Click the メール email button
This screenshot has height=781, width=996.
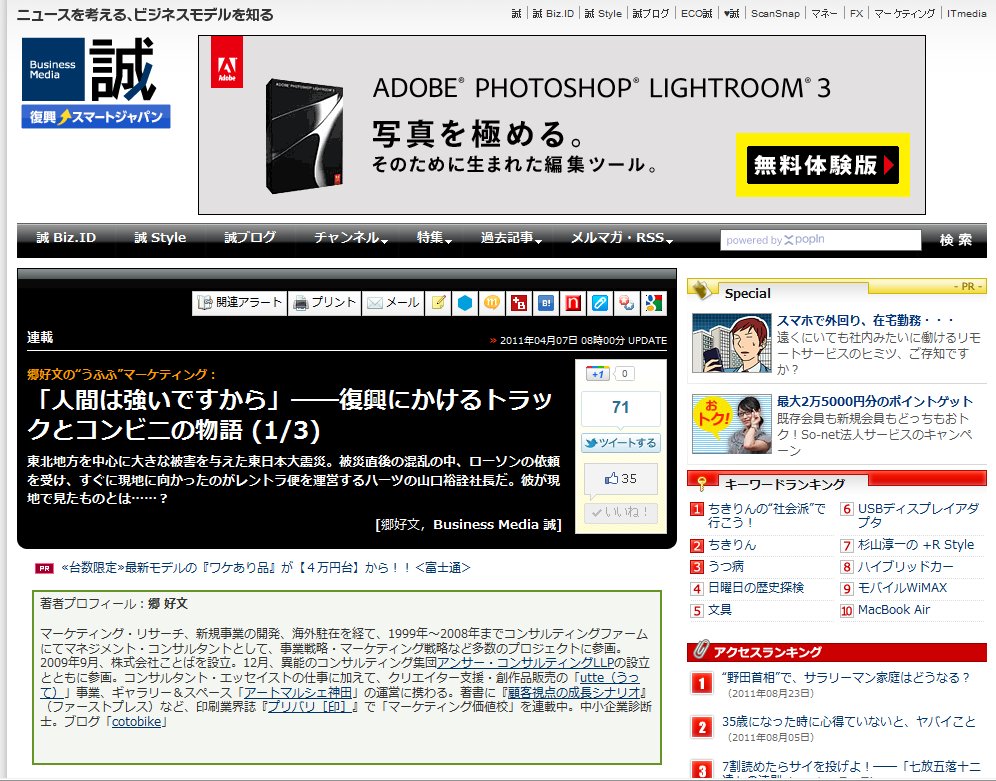click(394, 303)
